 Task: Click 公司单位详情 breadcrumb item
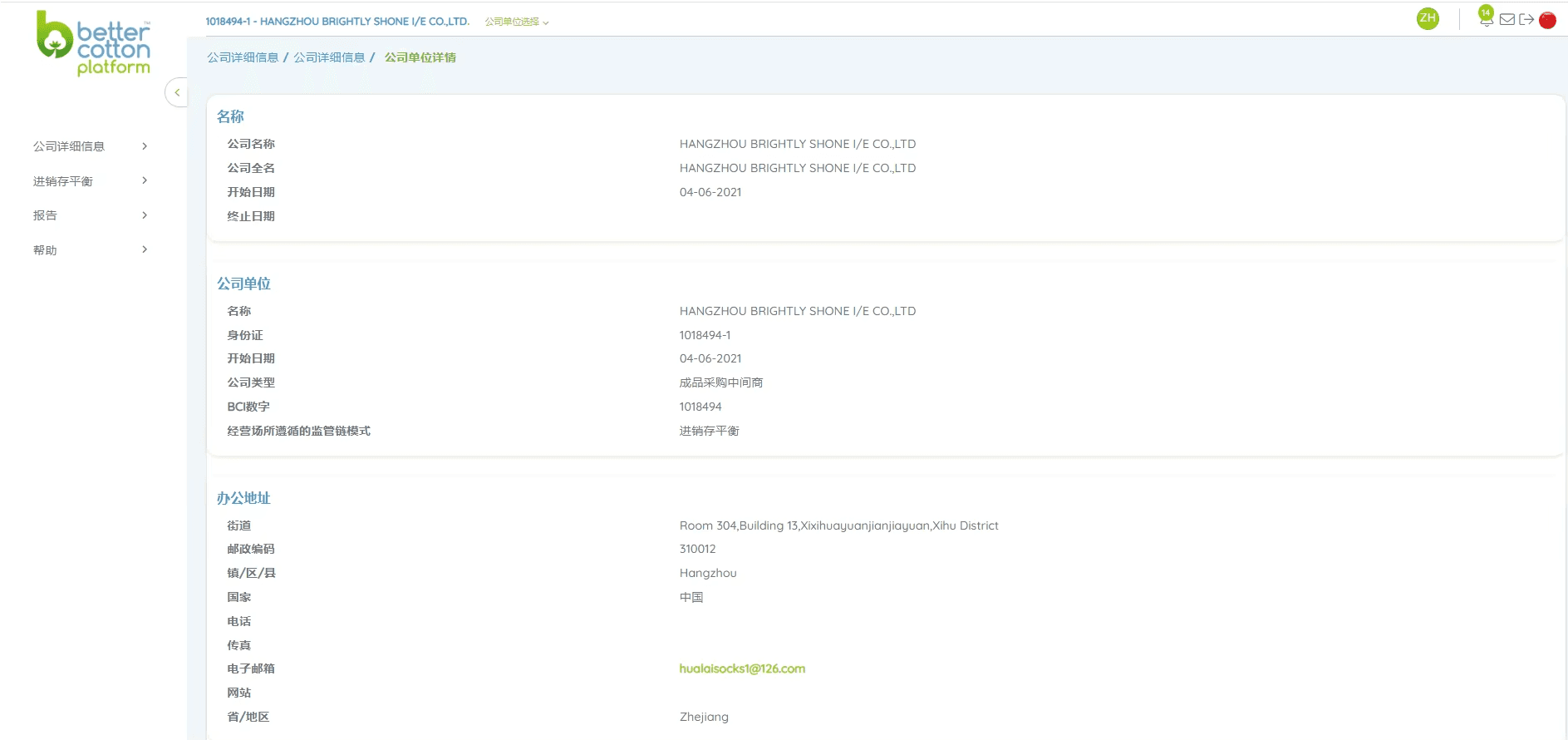420,57
